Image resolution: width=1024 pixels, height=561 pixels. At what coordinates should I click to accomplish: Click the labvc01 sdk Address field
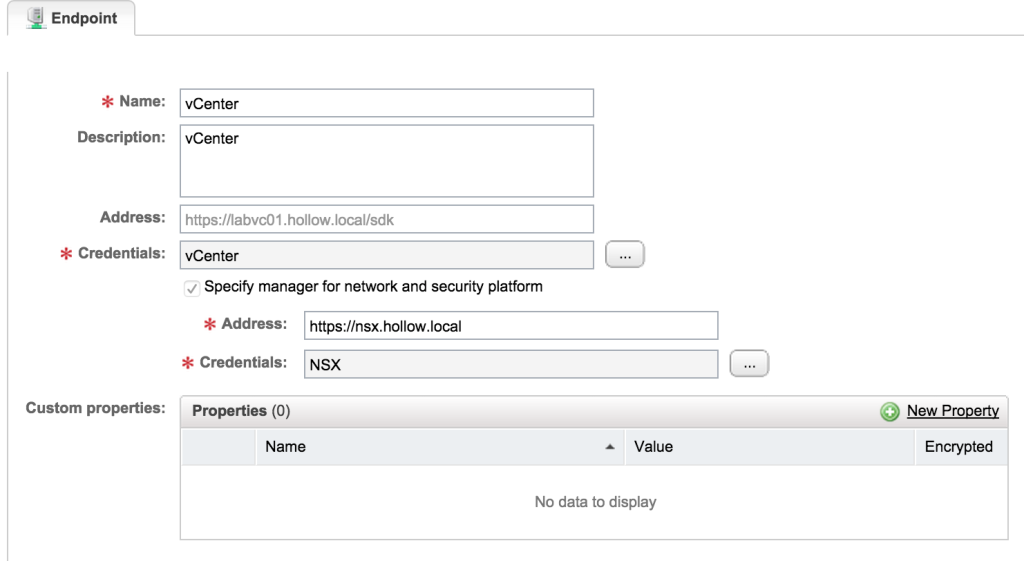point(386,219)
